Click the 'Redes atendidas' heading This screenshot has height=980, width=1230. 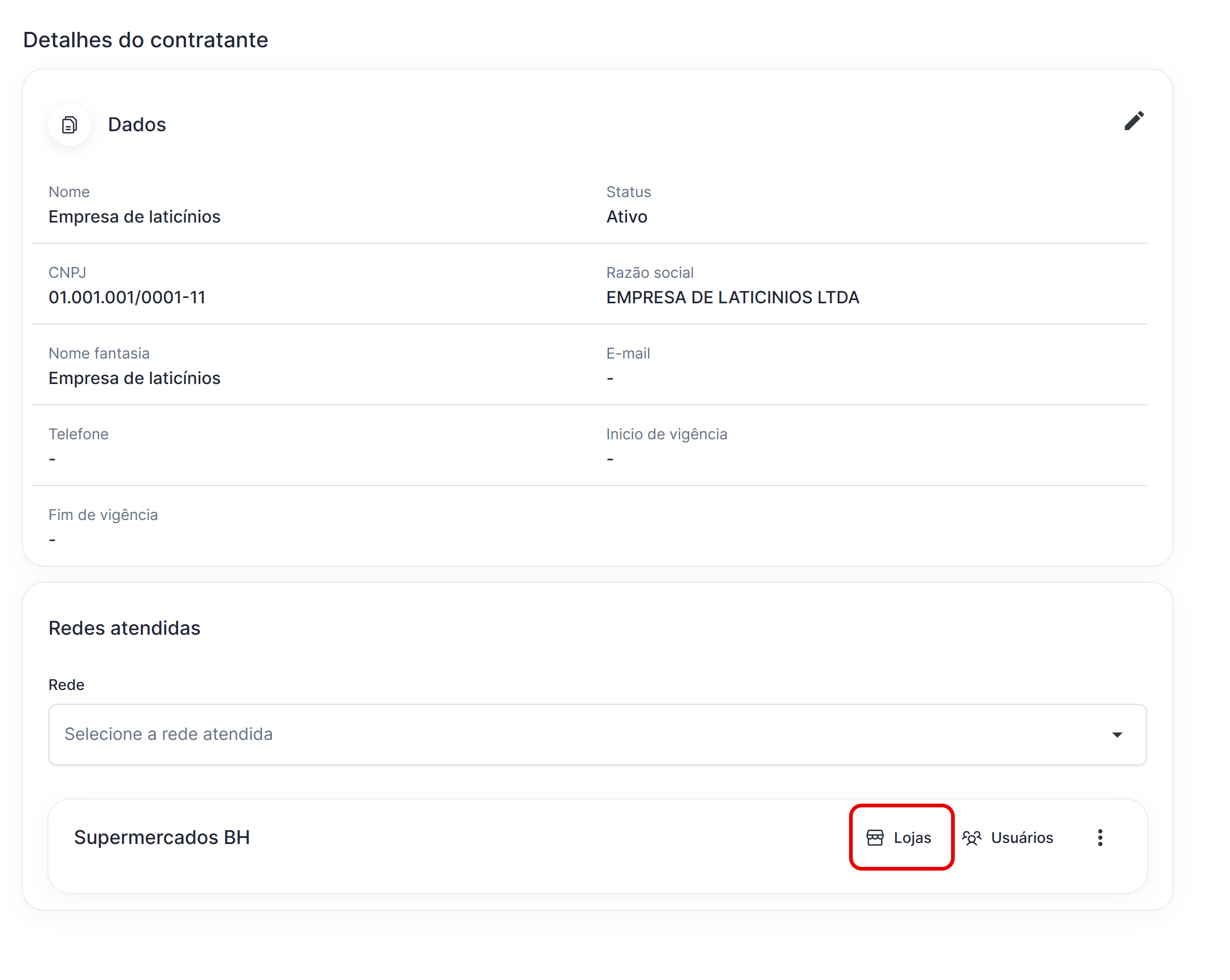coord(124,628)
